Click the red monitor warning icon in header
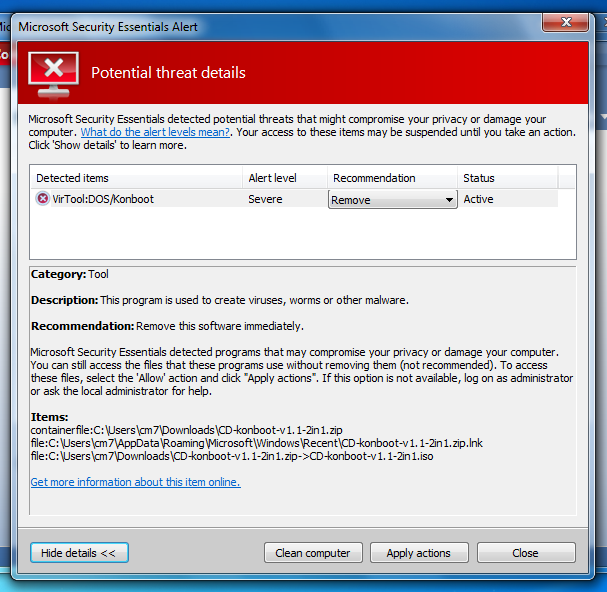Image resolution: width=607 pixels, height=592 pixels. tap(53, 74)
